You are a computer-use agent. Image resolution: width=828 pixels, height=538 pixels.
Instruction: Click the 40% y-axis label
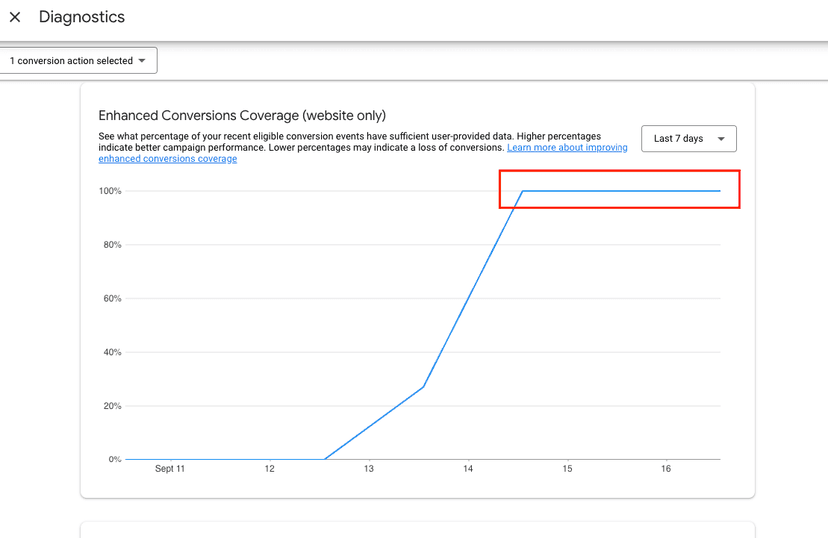pos(112,352)
